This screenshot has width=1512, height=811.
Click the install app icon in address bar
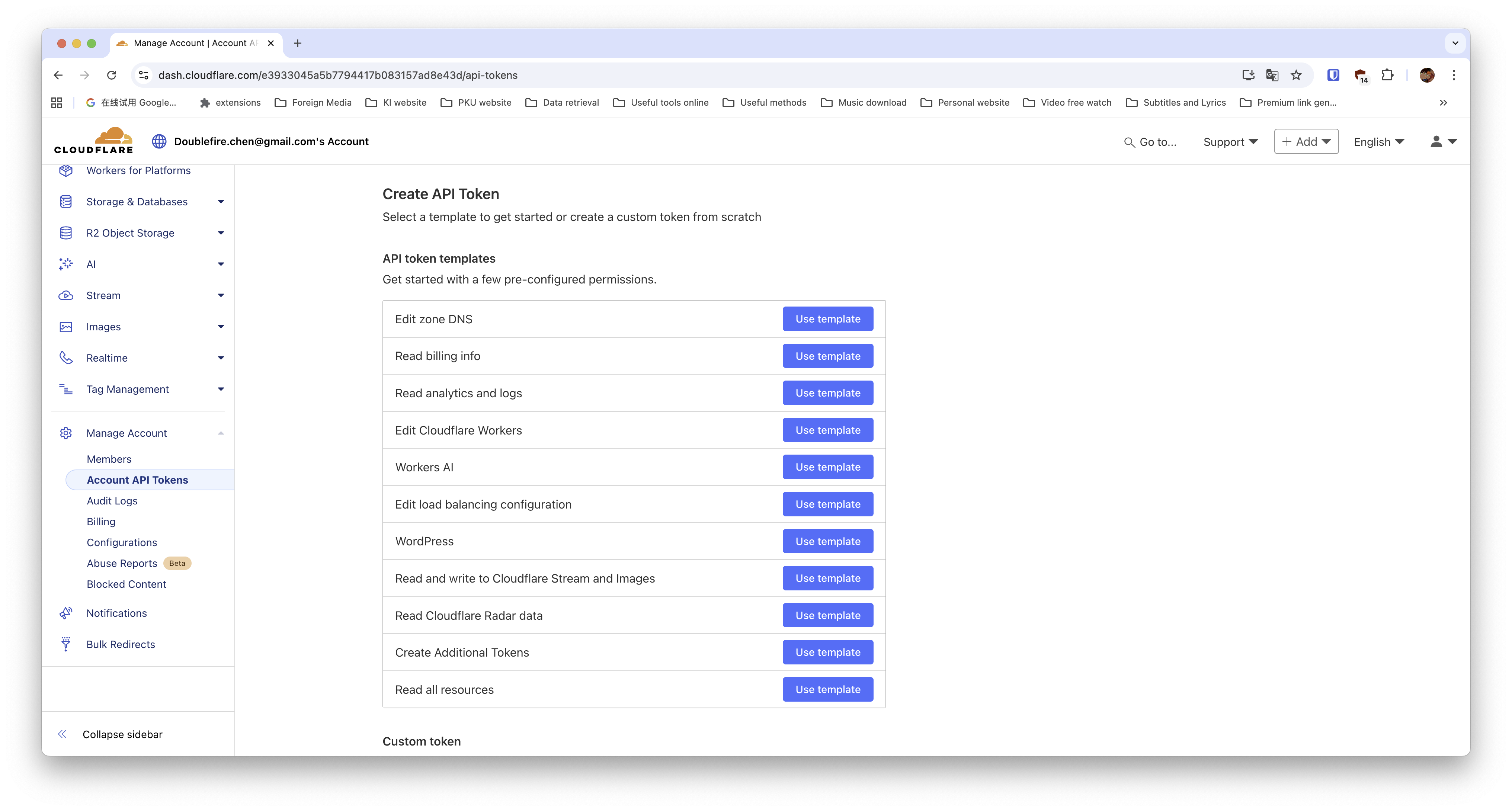1248,75
